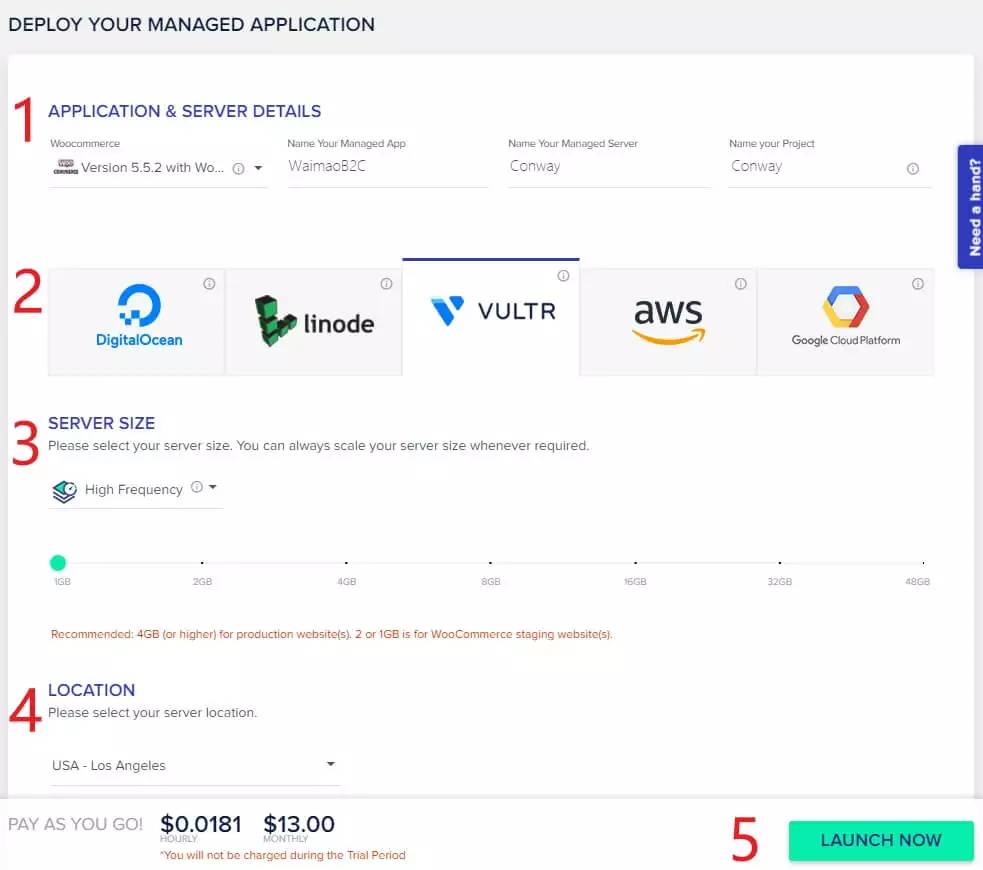Open USA - Los Angeles location dropdown
The image size is (983, 870).
tap(195, 765)
